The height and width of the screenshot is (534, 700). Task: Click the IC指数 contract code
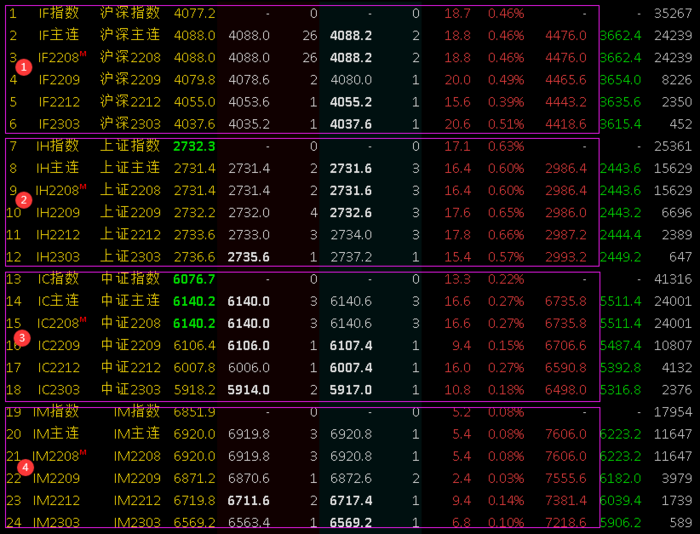pyautogui.click(x=58, y=279)
